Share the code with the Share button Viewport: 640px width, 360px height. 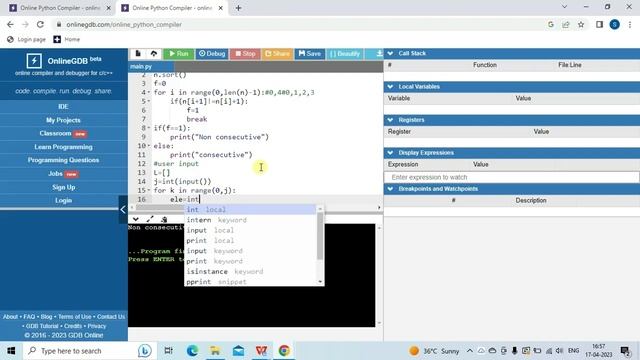277,53
